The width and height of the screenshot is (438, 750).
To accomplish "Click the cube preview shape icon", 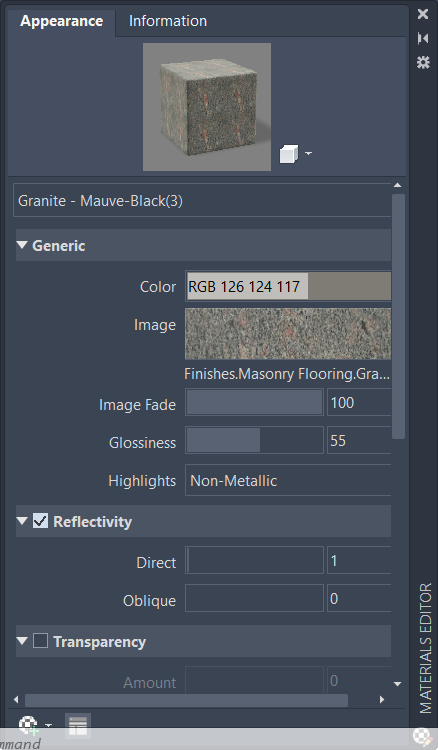I will (x=289, y=154).
